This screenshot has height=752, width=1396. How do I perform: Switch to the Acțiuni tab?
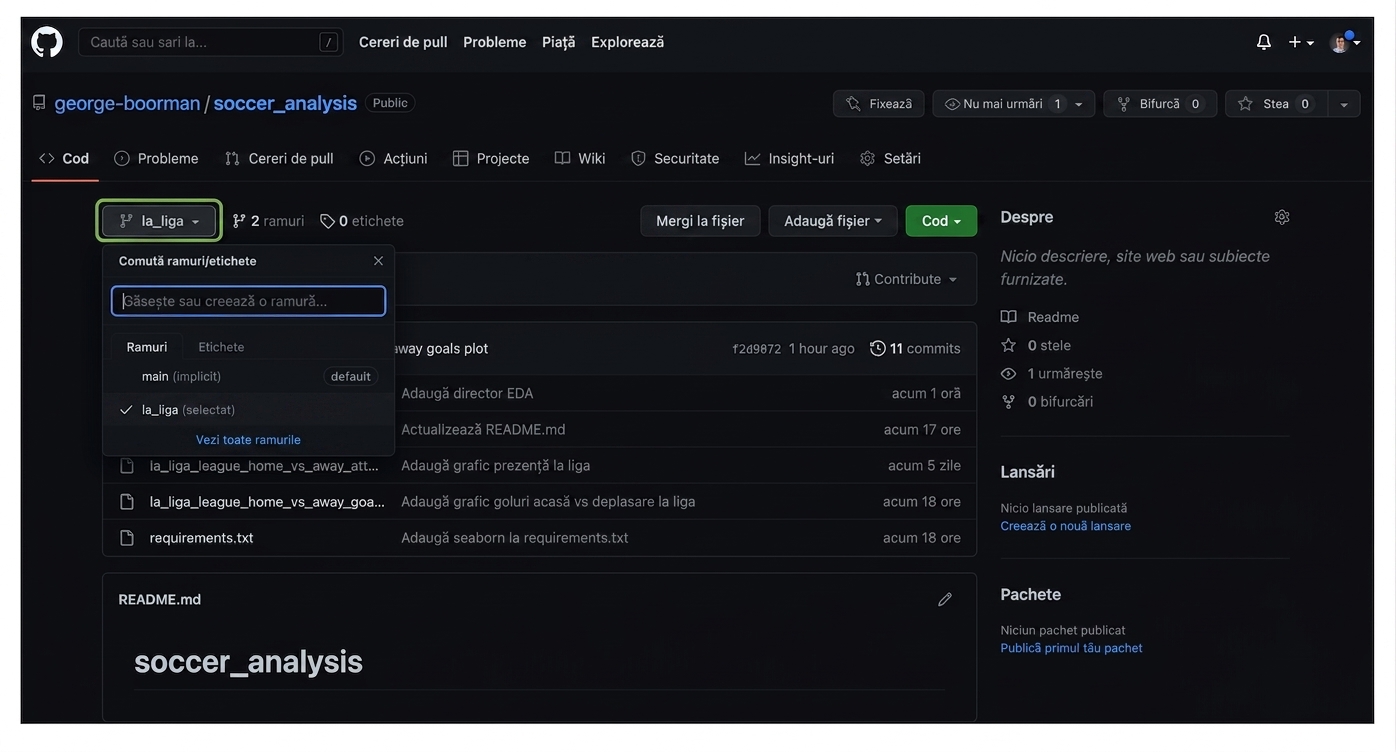393,158
